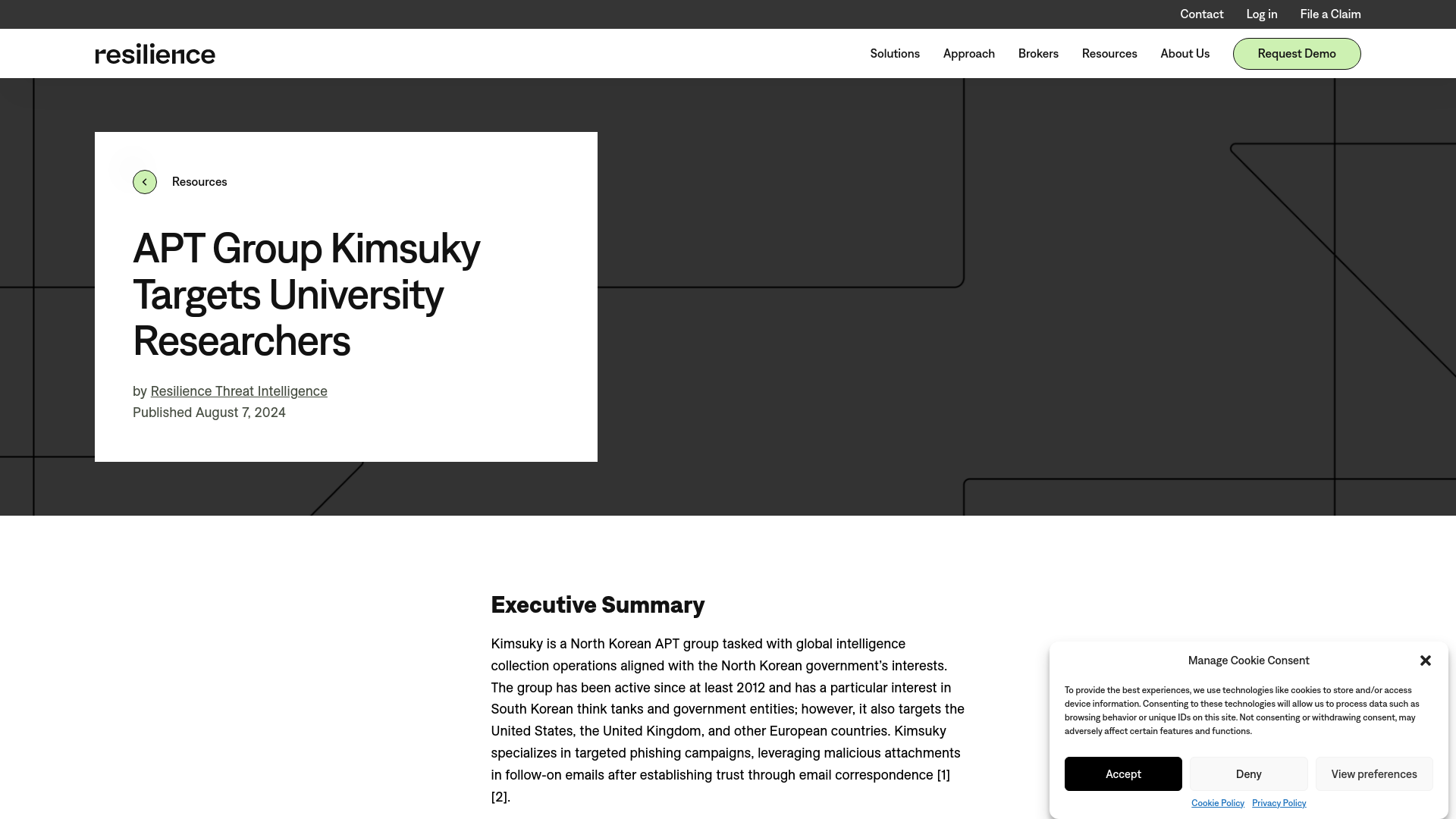Click the Cookie Policy link in consent dialog

coord(1217,802)
